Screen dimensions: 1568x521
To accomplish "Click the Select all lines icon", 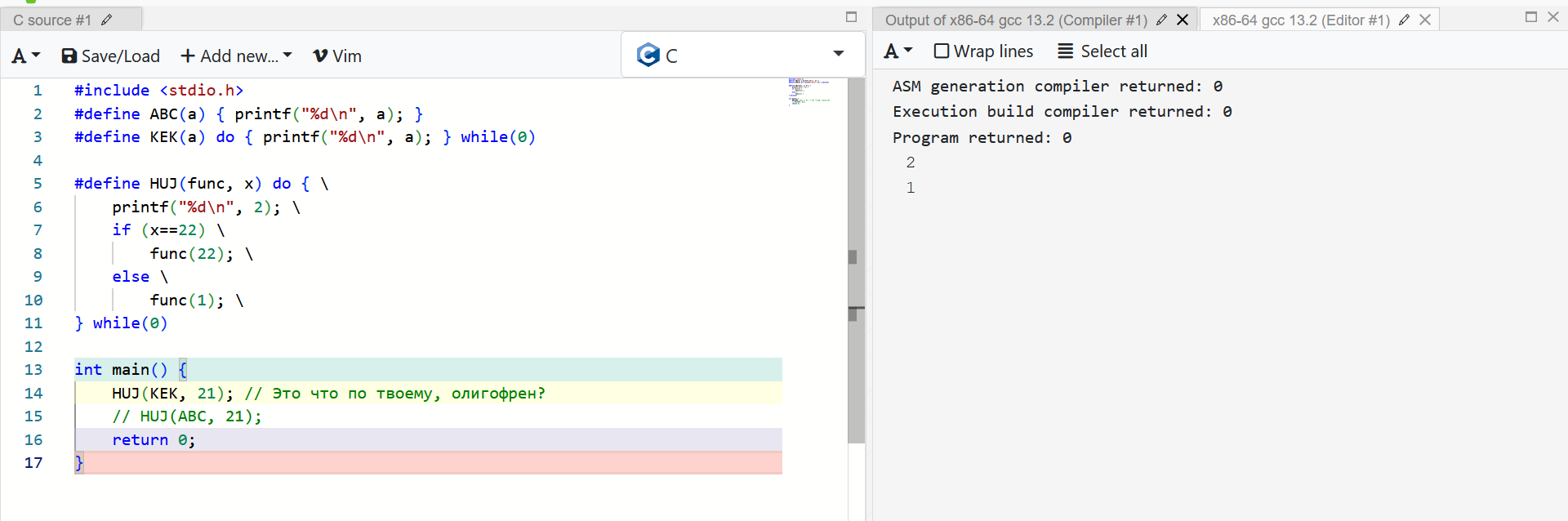I will 1066,51.
